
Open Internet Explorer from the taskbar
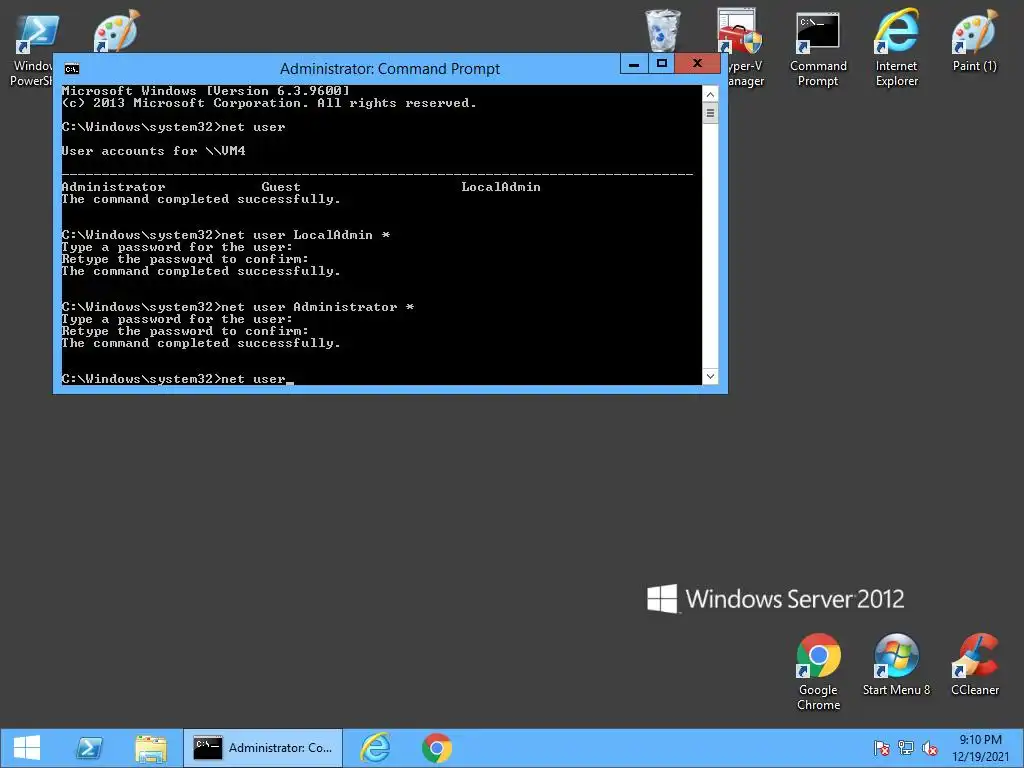375,748
